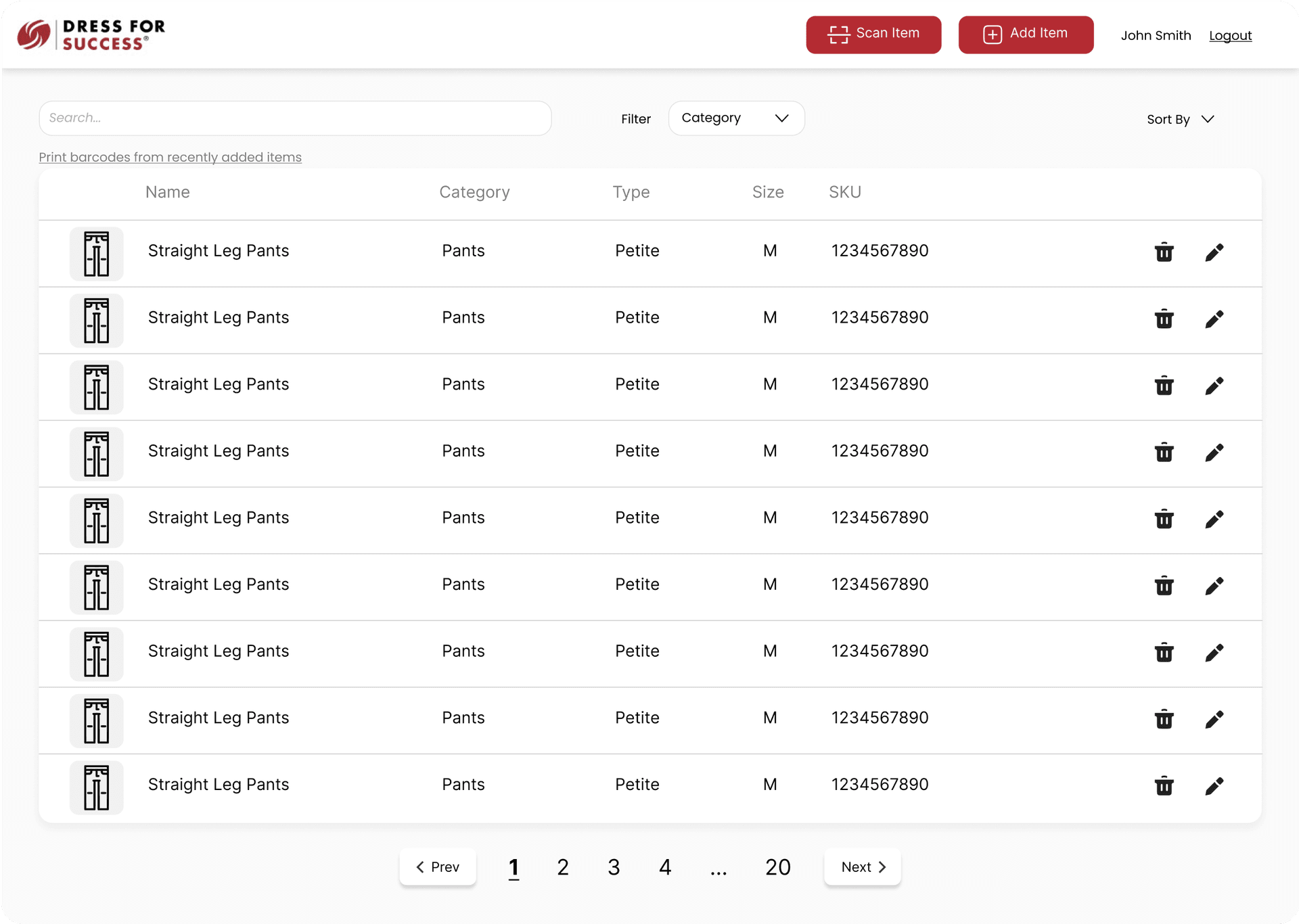Open Print barcodes from recently added items
Image resolution: width=1299 pixels, height=924 pixels.
170,157
